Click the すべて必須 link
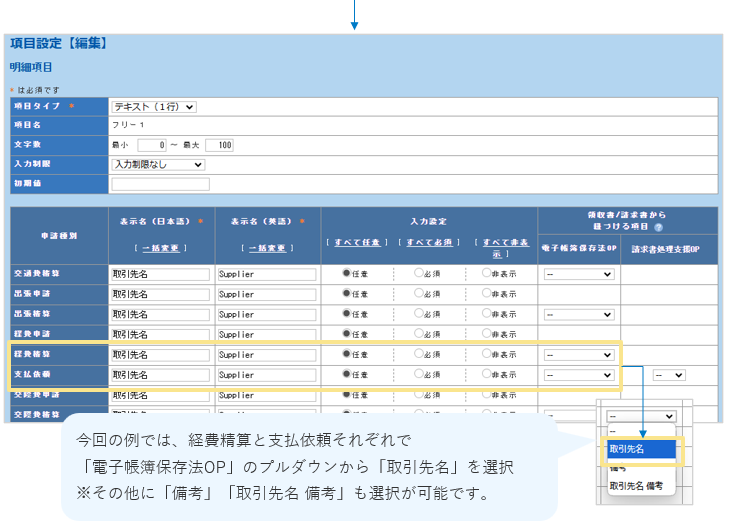Image resolution: width=729 pixels, height=526 pixels. pyautogui.click(x=430, y=242)
